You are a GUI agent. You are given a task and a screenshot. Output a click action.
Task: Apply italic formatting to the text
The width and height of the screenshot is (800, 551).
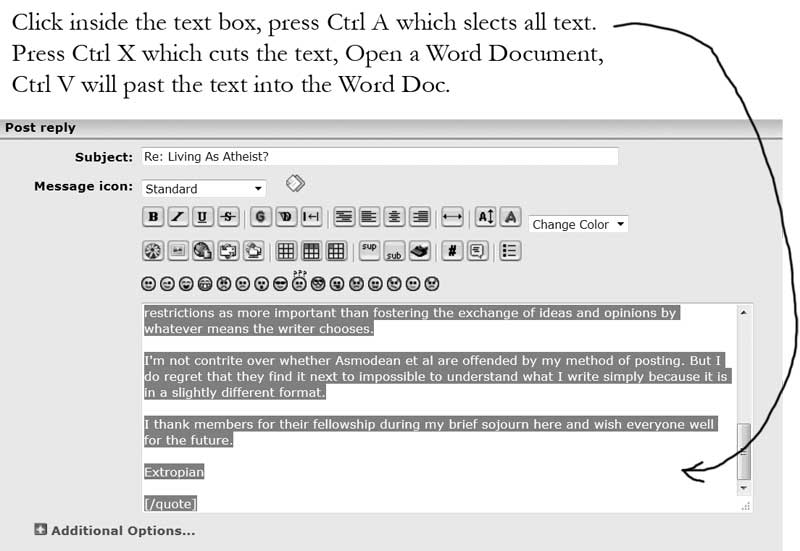click(x=178, y=216)
